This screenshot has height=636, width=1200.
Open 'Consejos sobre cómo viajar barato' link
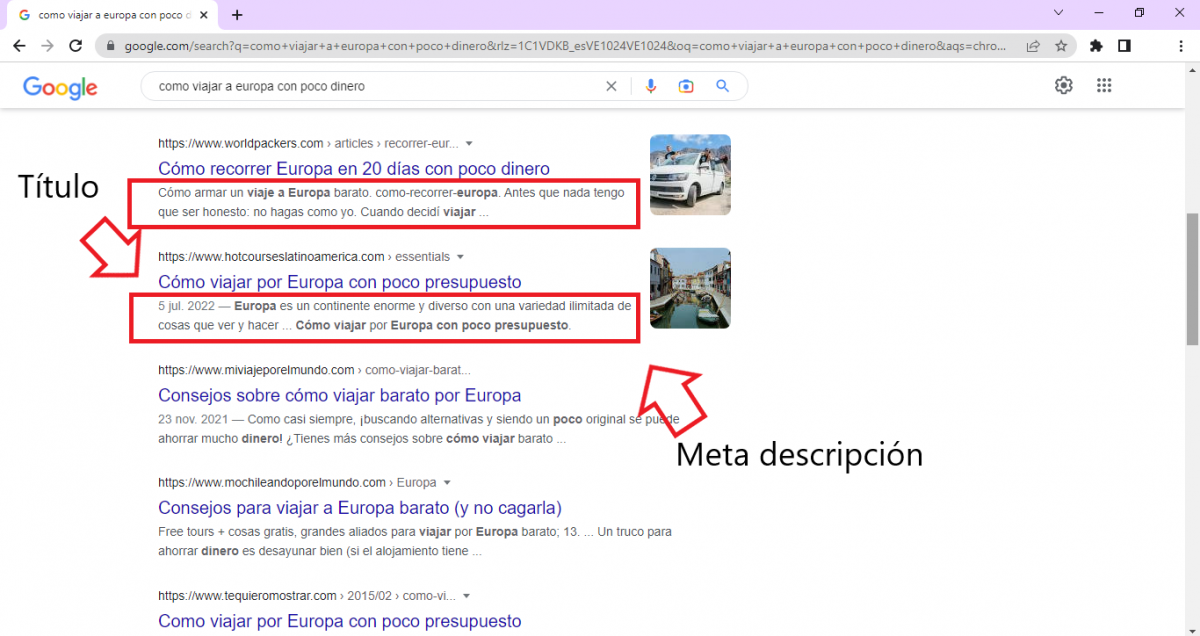tap(339, 395)
